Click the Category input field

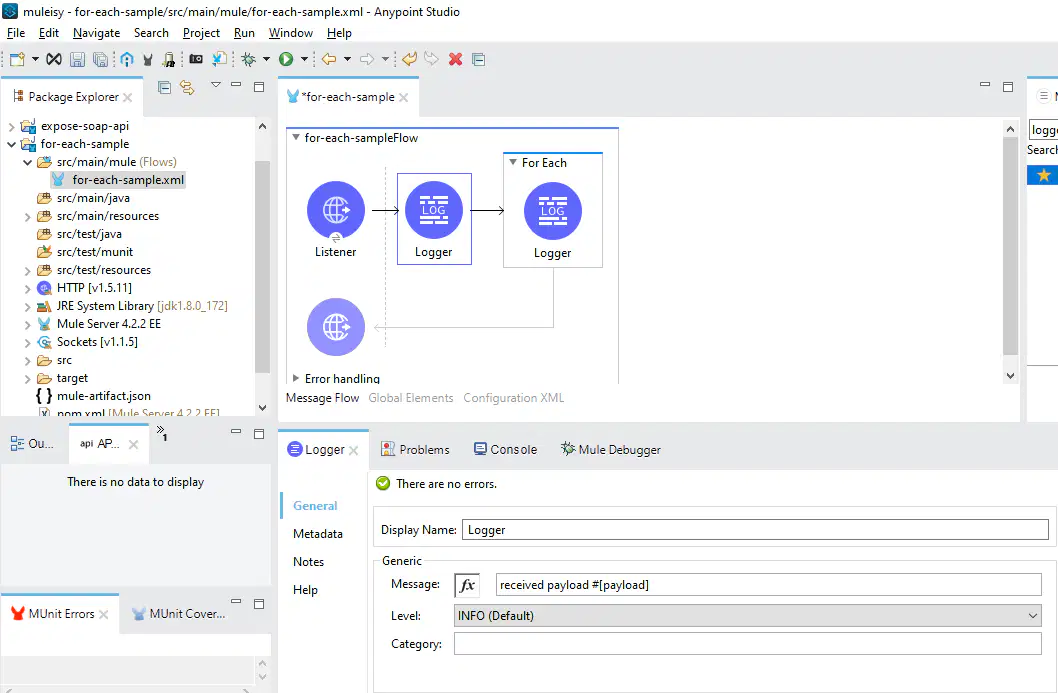pos(748,644)
